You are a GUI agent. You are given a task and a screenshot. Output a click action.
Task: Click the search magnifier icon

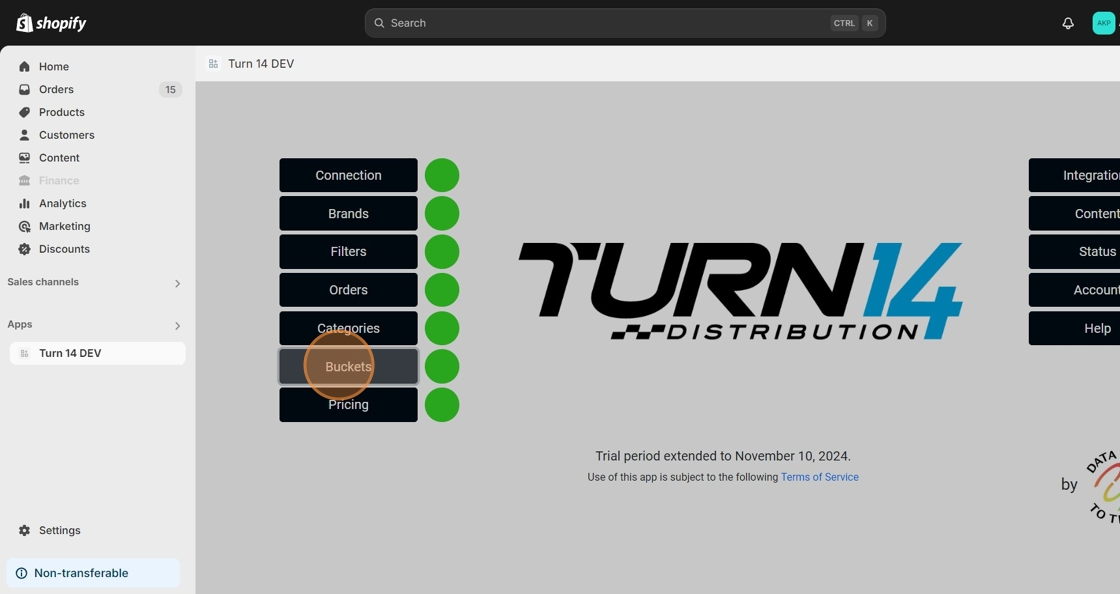379,23
